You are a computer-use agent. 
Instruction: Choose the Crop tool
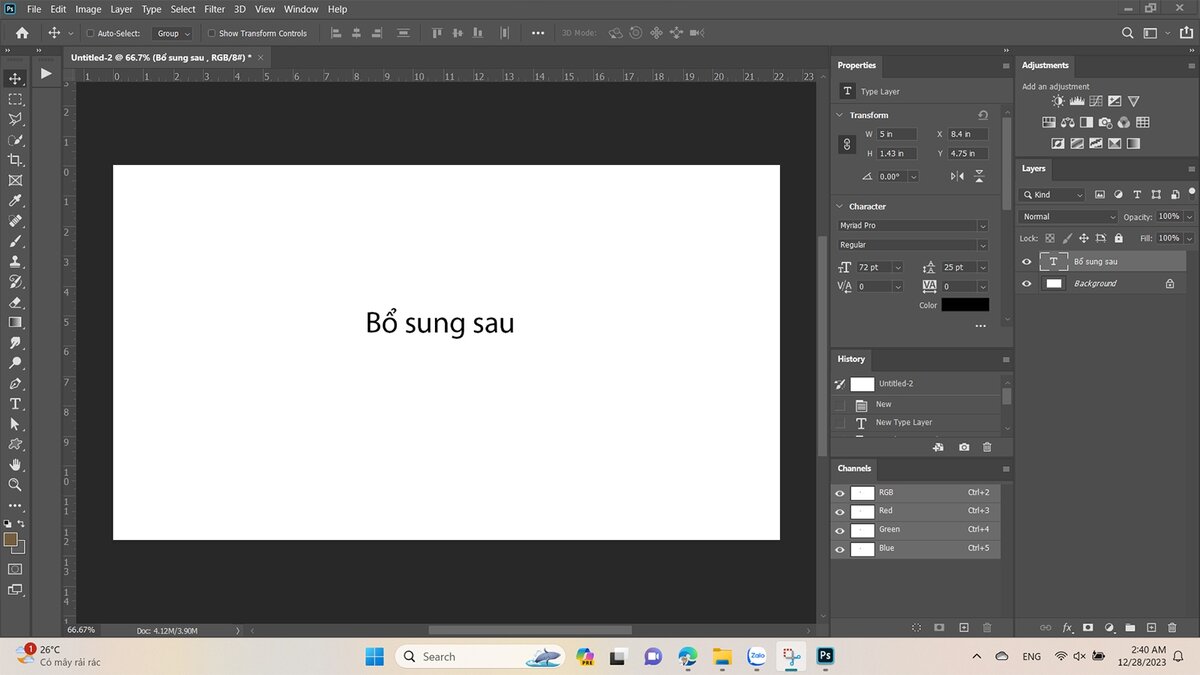coord(15,160)
